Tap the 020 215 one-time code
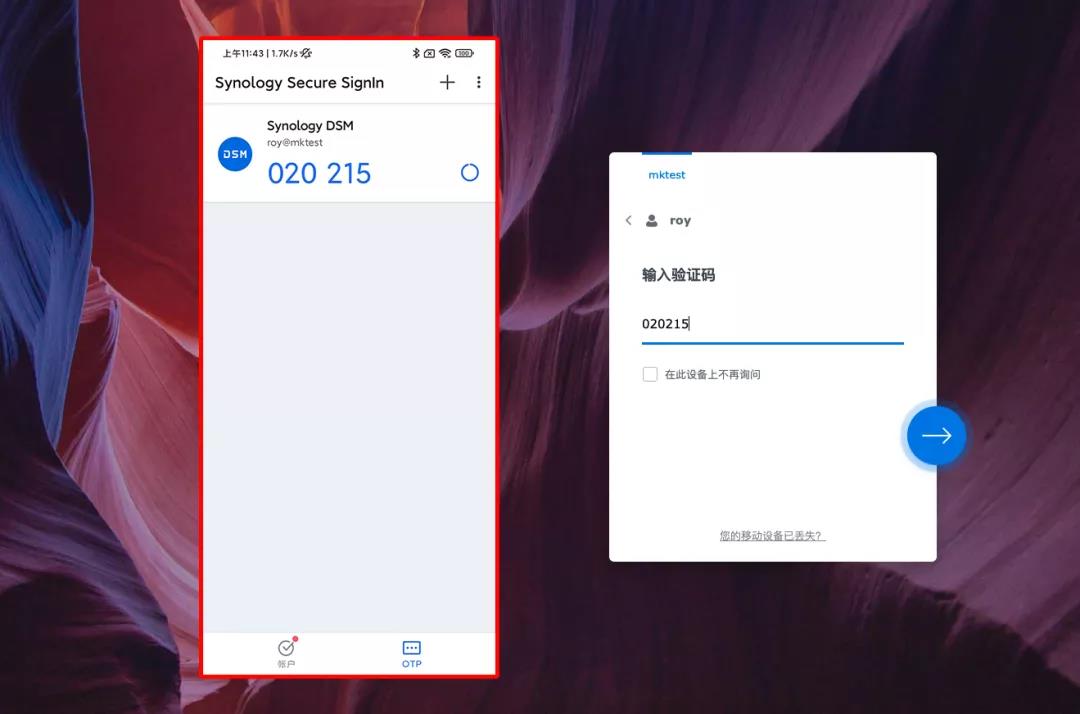 [319, 174]
